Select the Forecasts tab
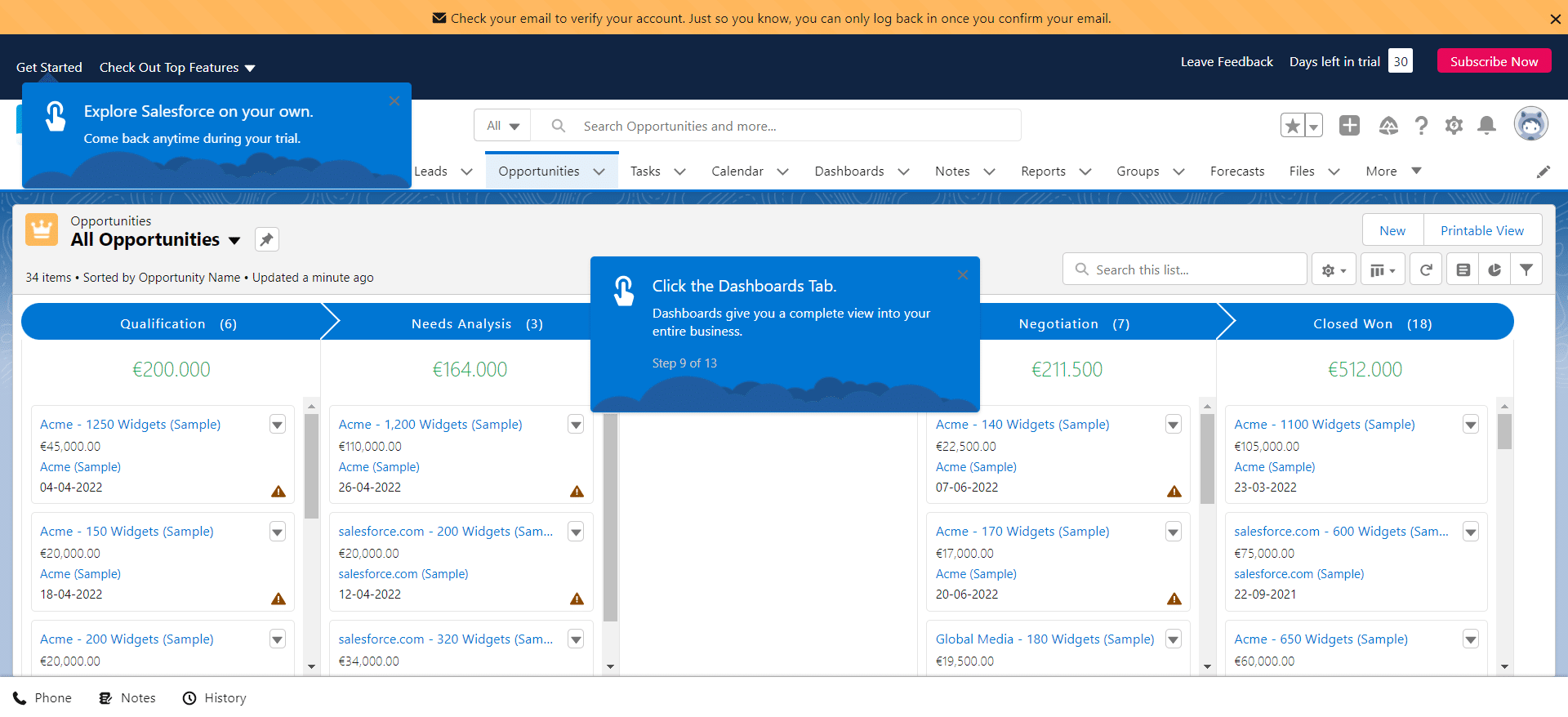The width and height of the screenshot is (1568, 717). point(1237,171)
